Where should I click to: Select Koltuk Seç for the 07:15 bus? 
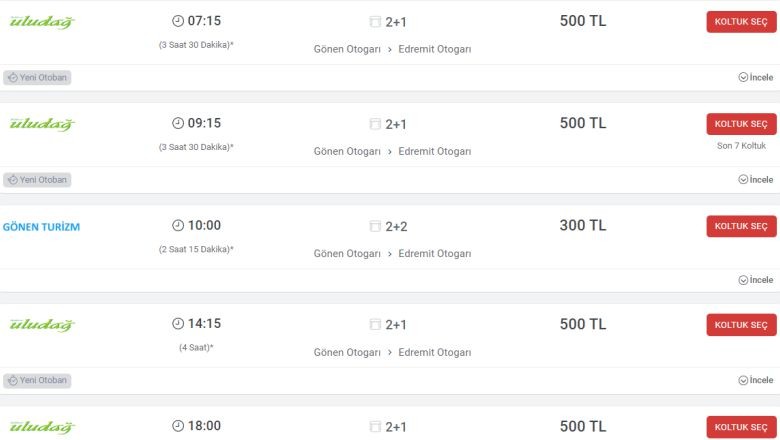[741, 22]
